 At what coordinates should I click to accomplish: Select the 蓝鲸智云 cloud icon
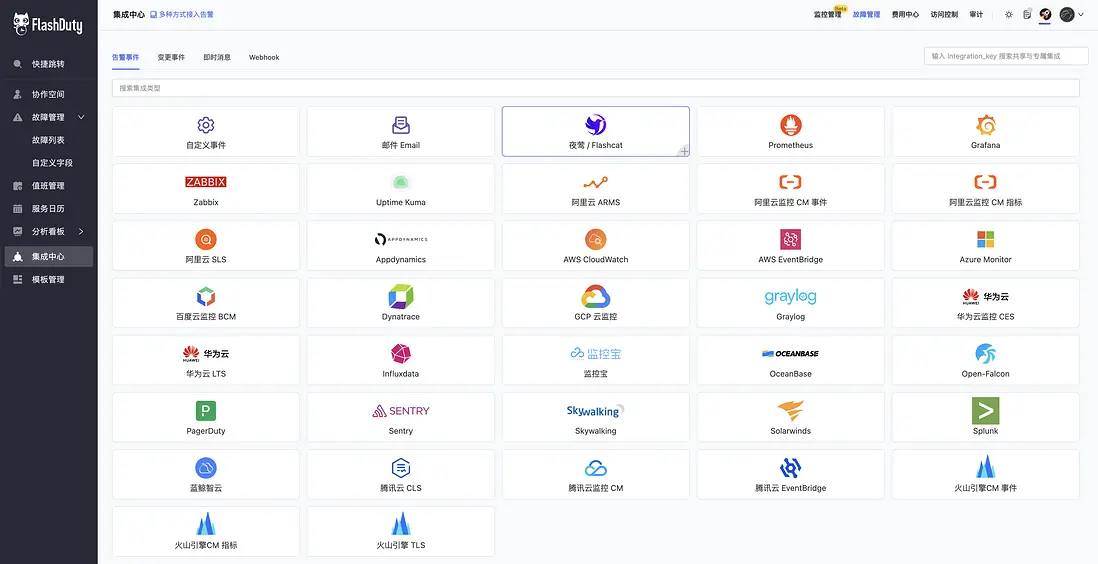click(x=206, y=468)
